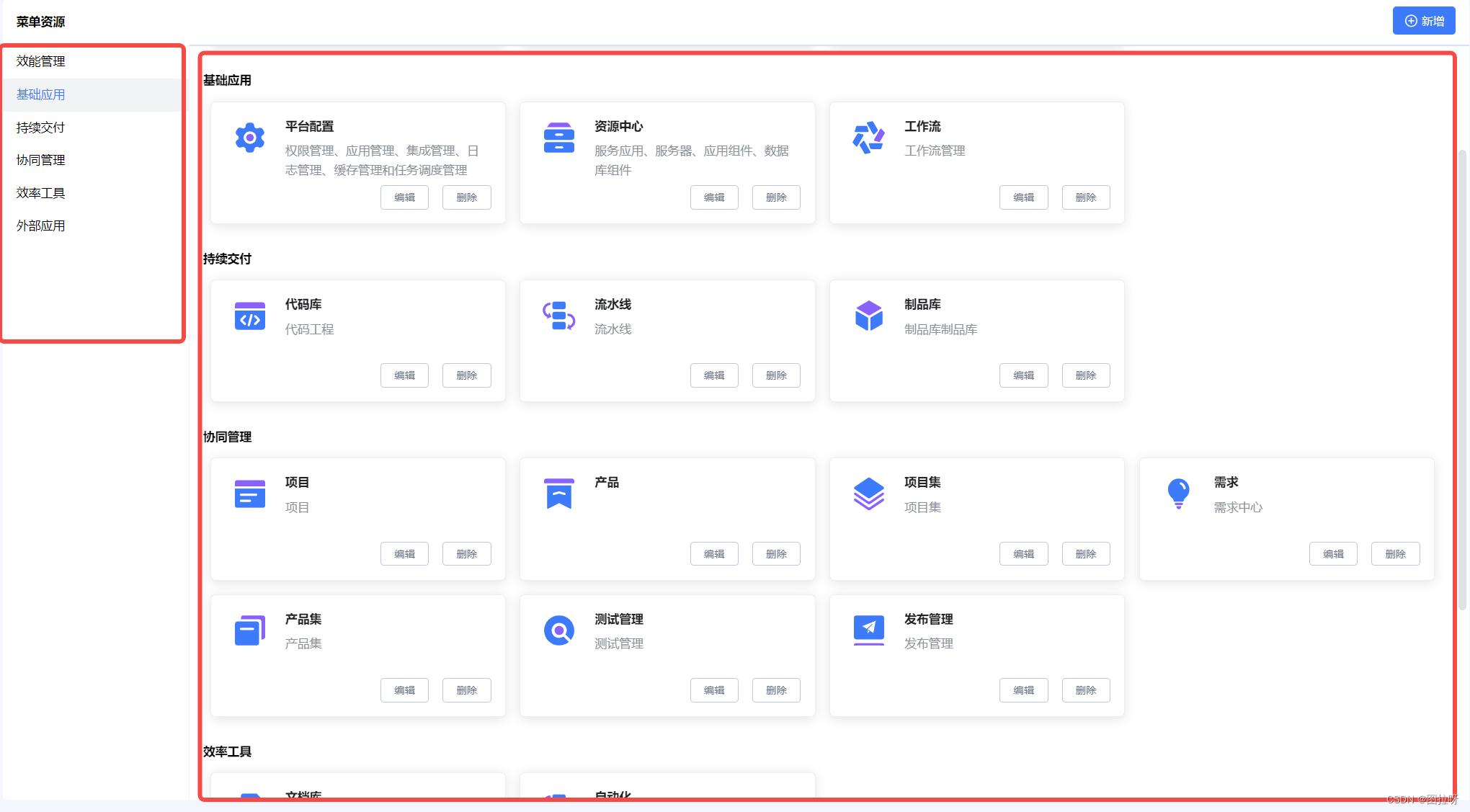1470x812 pixels.
Task: Click the 代码库 code icon
Action: 249,316
